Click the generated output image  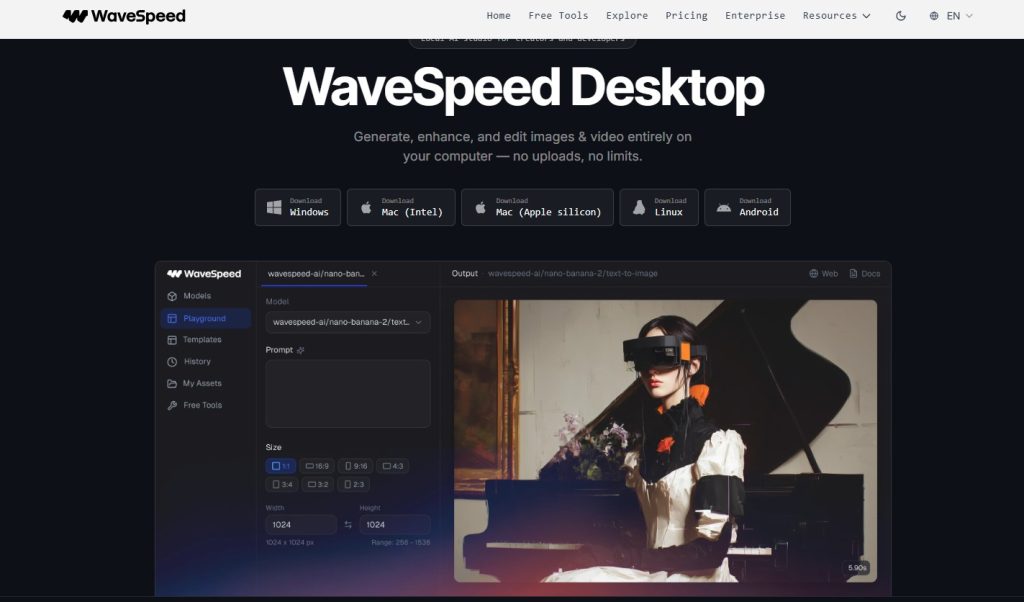point(665,441)
